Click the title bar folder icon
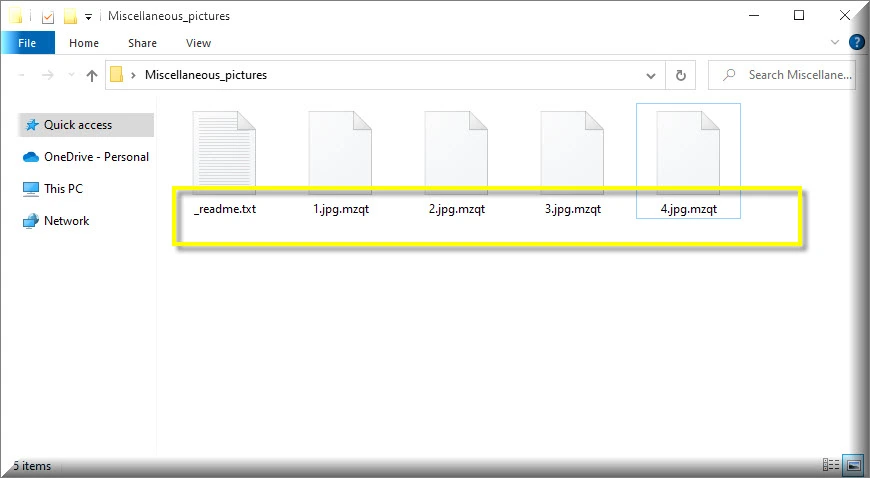870x478 pixels. (16, 16)
